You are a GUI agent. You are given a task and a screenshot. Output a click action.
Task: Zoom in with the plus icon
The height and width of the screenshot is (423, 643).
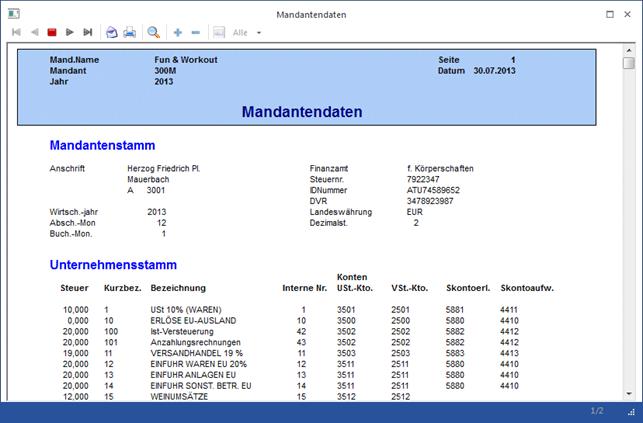[178, 32]
